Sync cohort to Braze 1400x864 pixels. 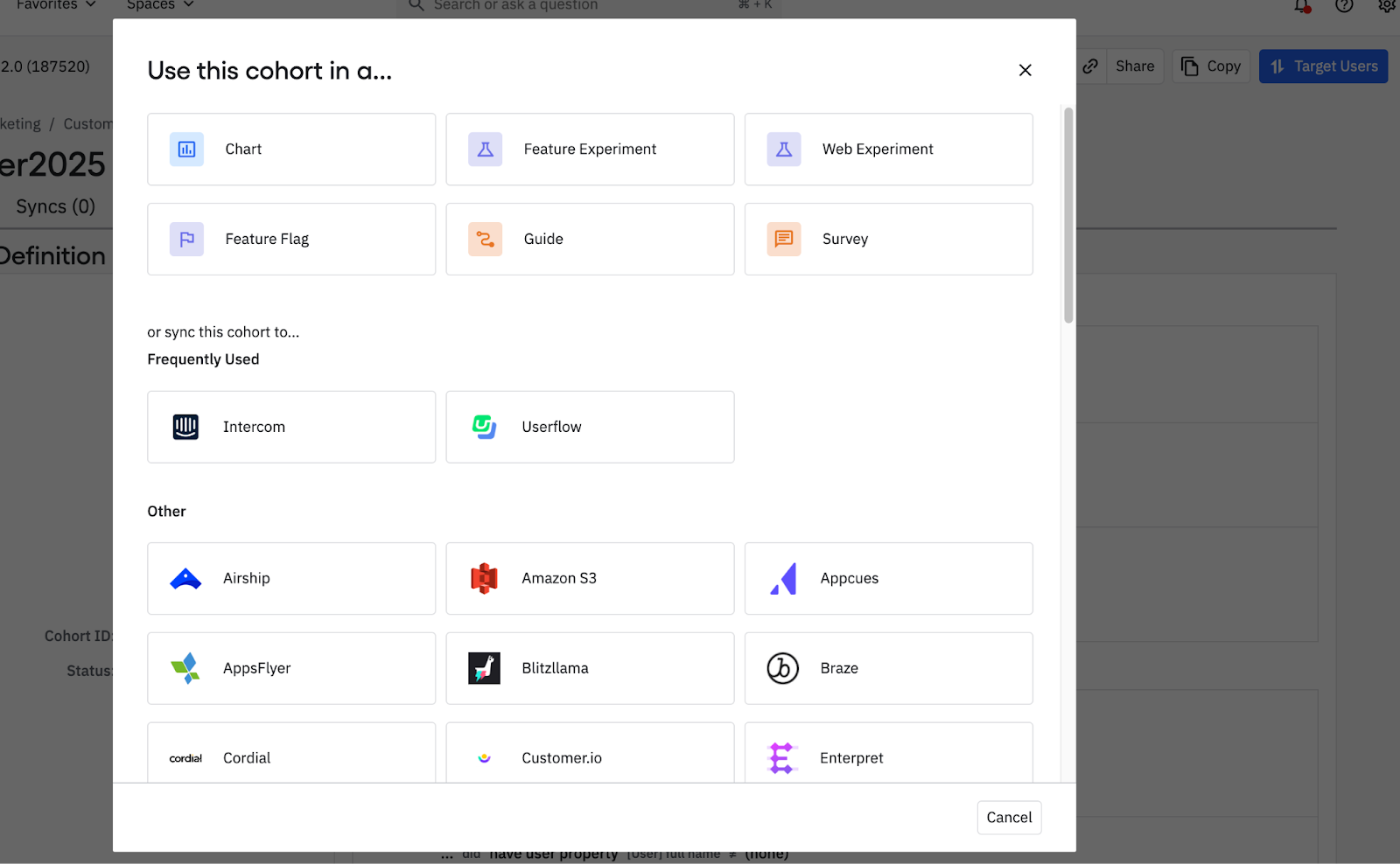[x=888, y=668]
